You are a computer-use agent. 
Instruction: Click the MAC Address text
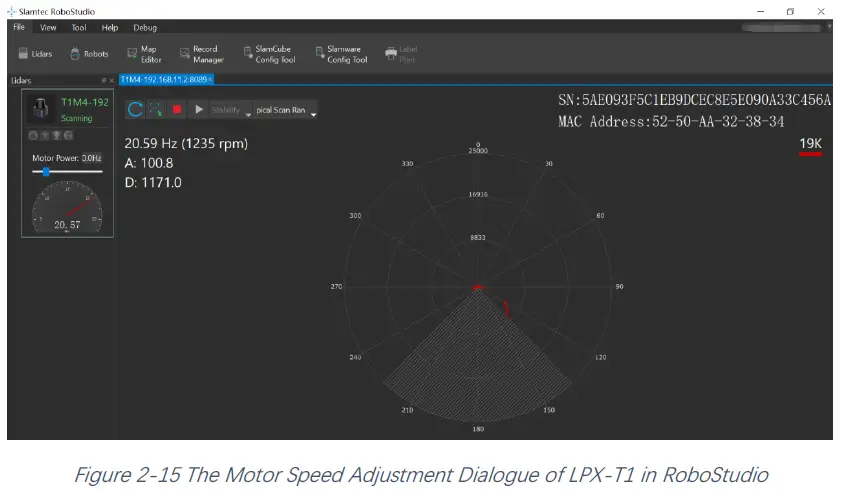[x=671, y=121]
